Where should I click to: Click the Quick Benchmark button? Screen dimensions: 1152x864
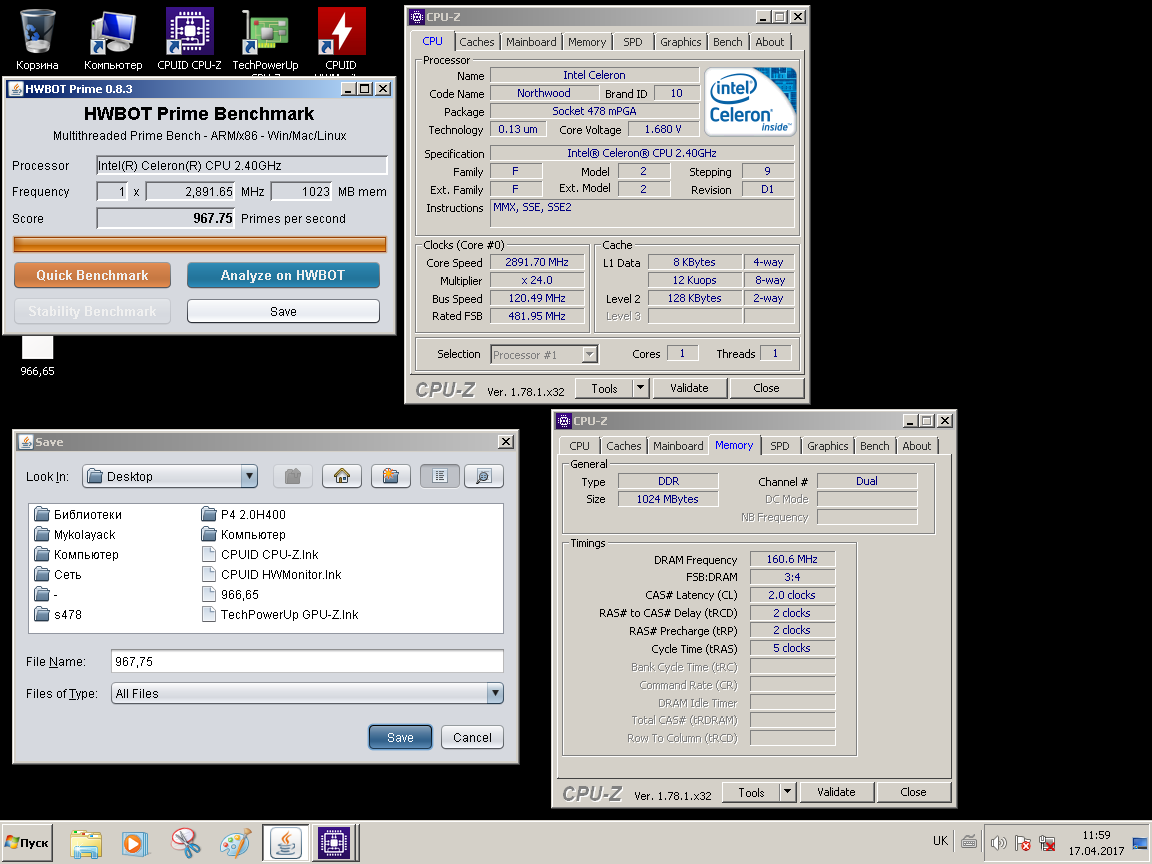coord(93,276)
